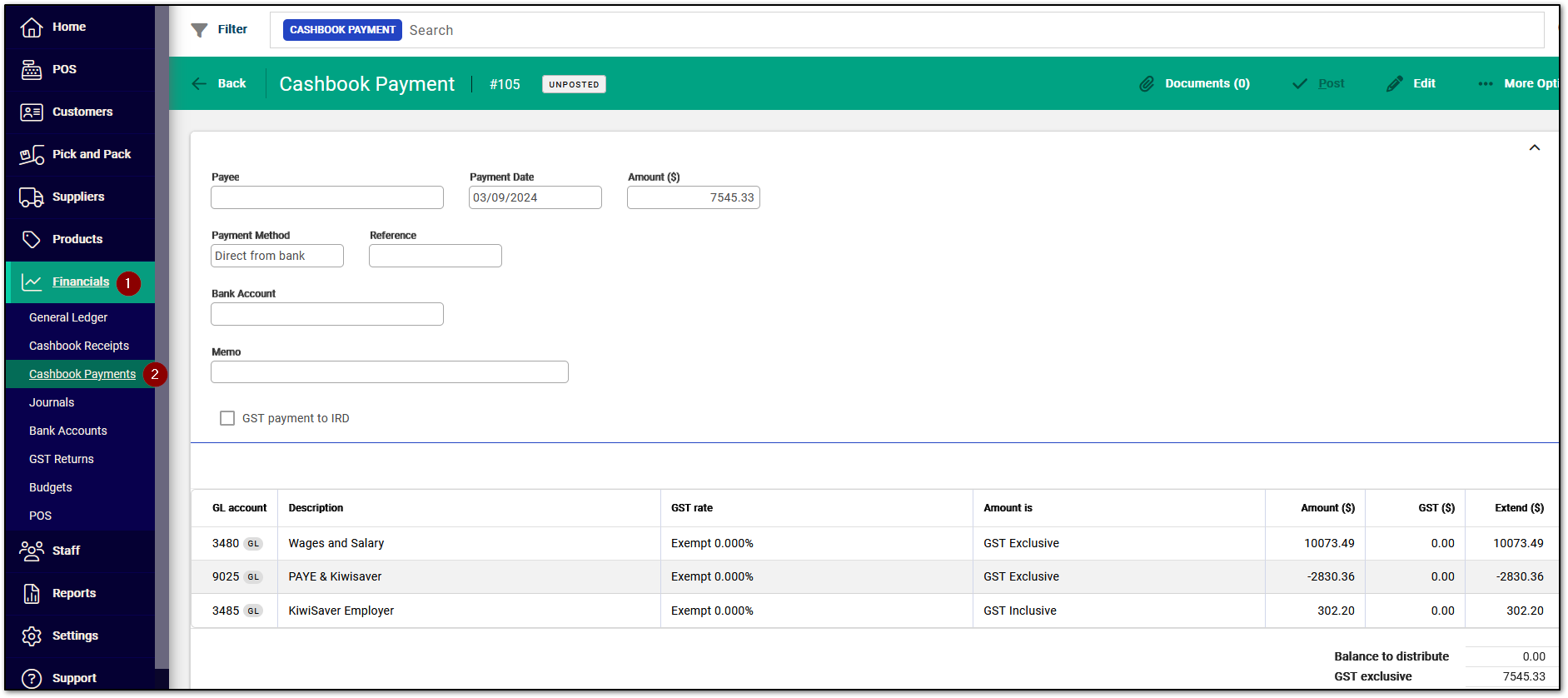Open the Payment Method dropdown
Viewport: 1568px width, 698px height.
tap(277, 256)
